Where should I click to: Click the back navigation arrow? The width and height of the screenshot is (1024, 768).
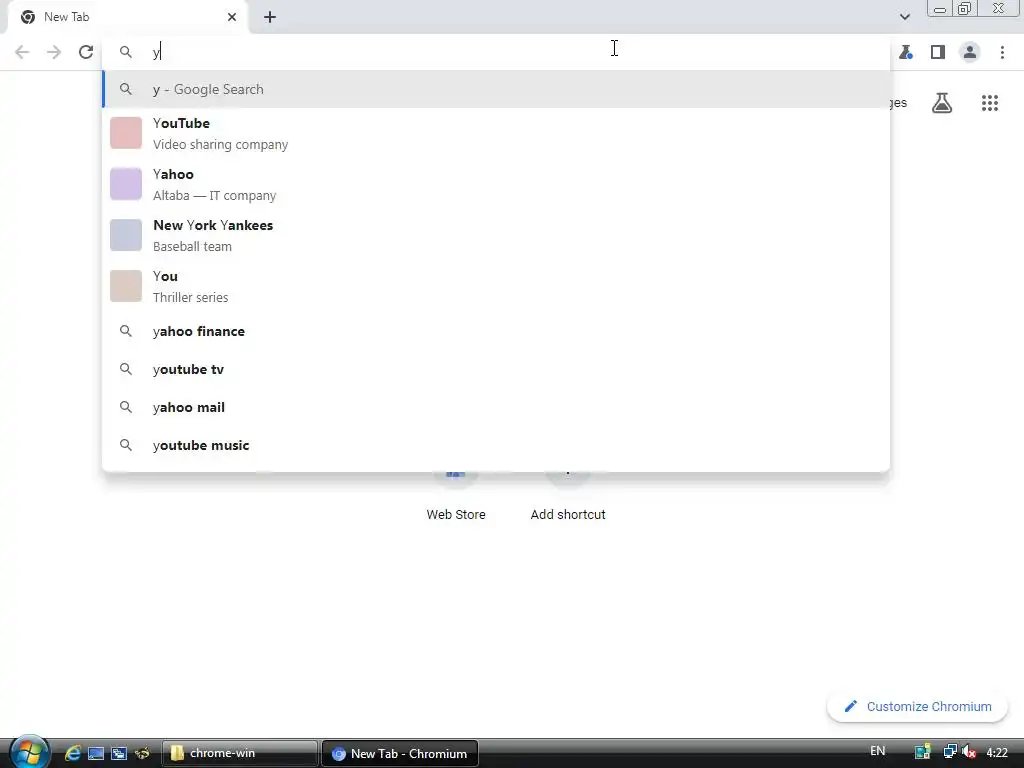point(22,52)
